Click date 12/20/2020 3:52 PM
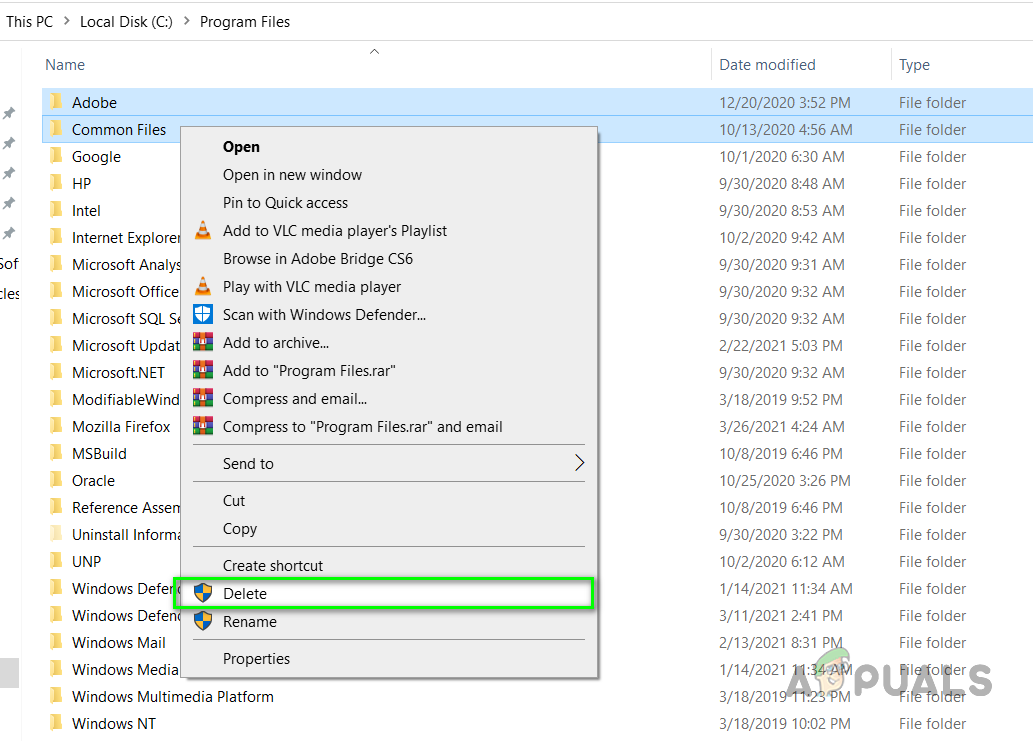This screenshot has height=741, width=1033. (785, 103)
